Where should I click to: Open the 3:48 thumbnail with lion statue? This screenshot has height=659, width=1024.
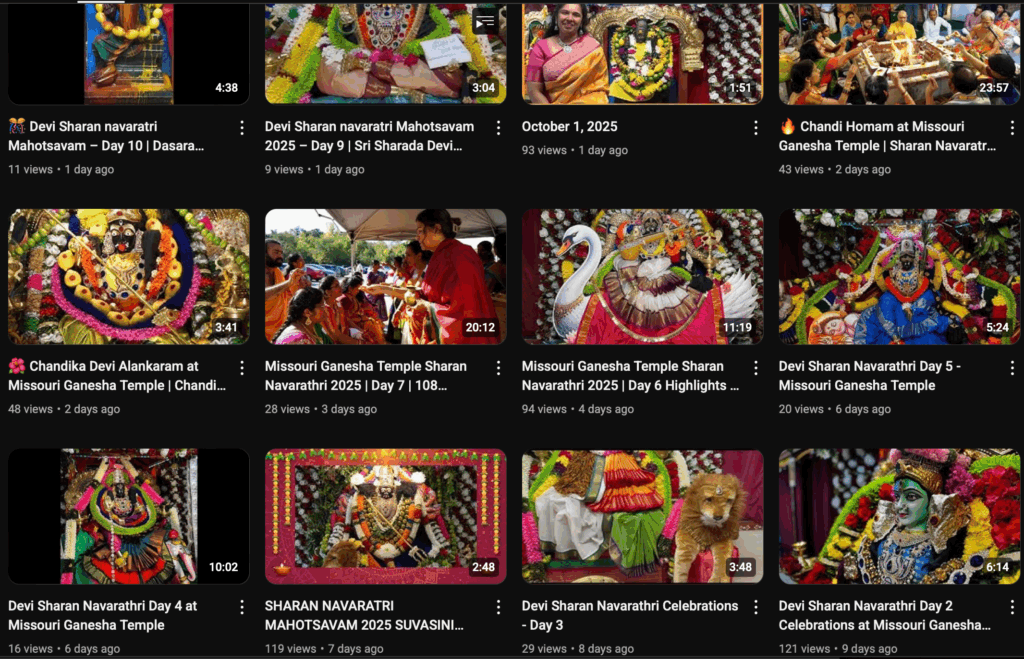[x=642, y=515]
